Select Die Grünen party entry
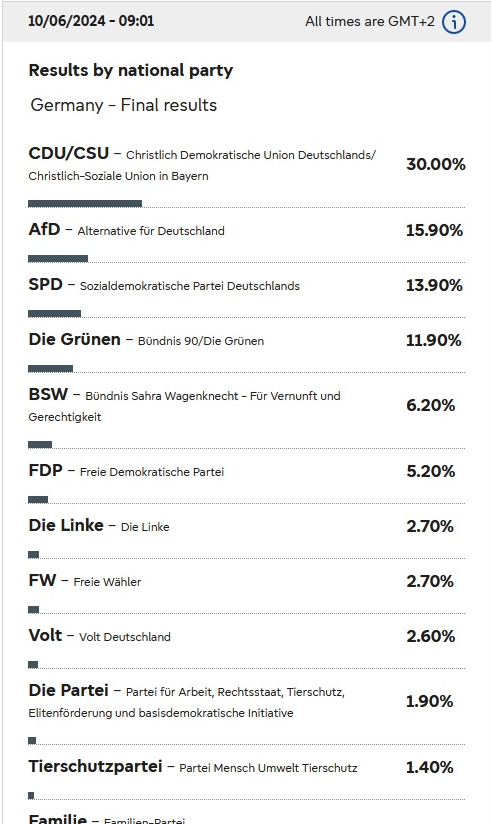492x824 pixels. coord(247,346)
